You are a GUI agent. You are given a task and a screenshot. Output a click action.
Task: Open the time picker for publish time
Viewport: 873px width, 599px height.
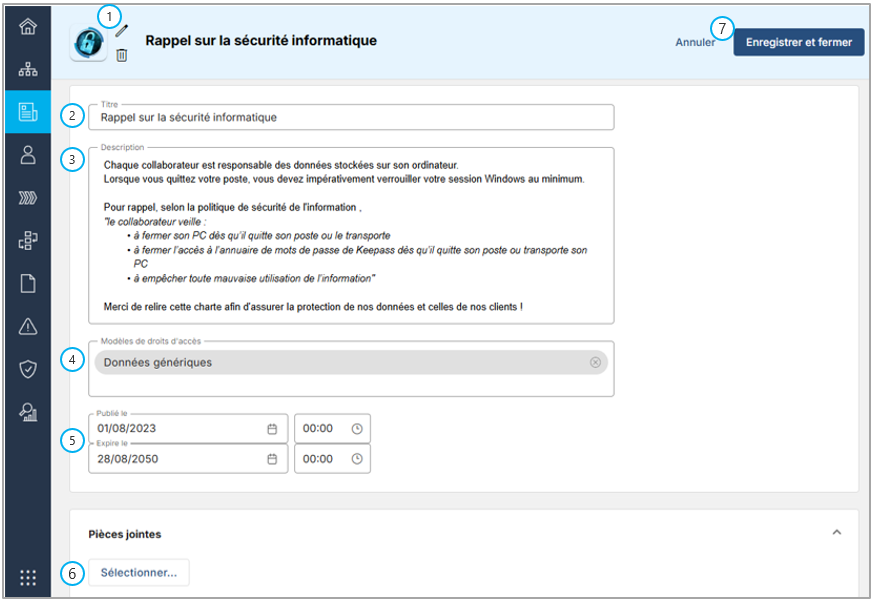pyautogui.click(x=357, y=429)
